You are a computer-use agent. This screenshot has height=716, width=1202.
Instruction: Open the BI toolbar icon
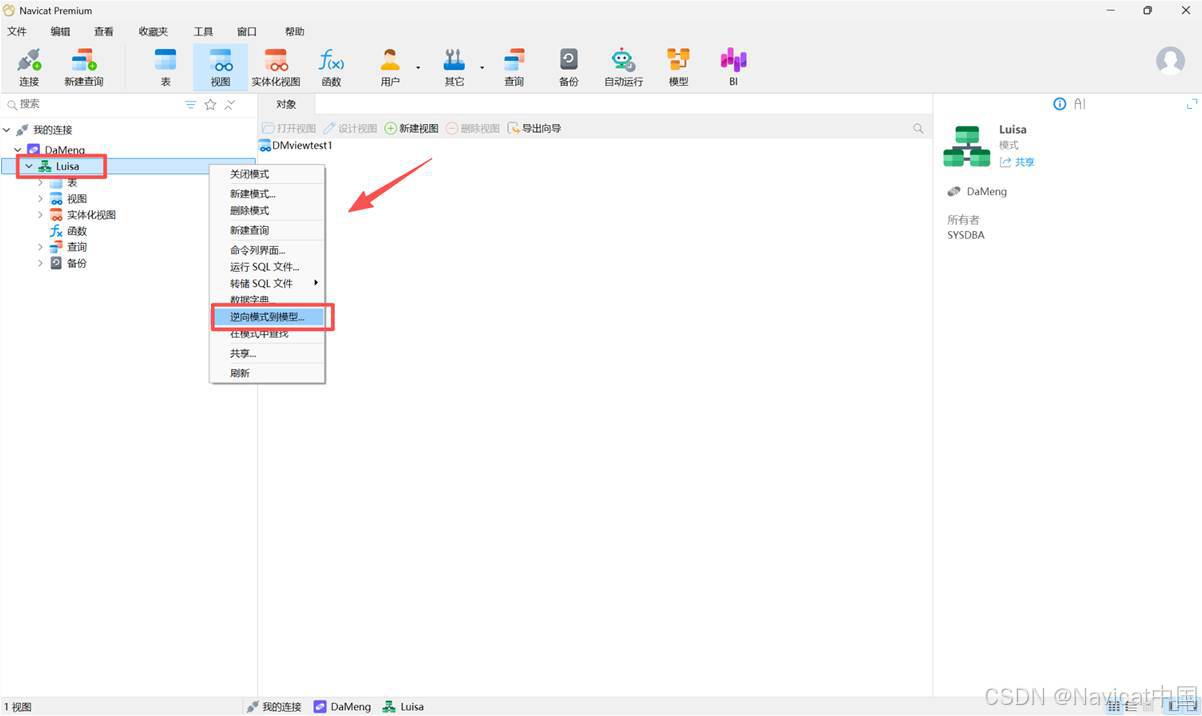tap(733, 66)
